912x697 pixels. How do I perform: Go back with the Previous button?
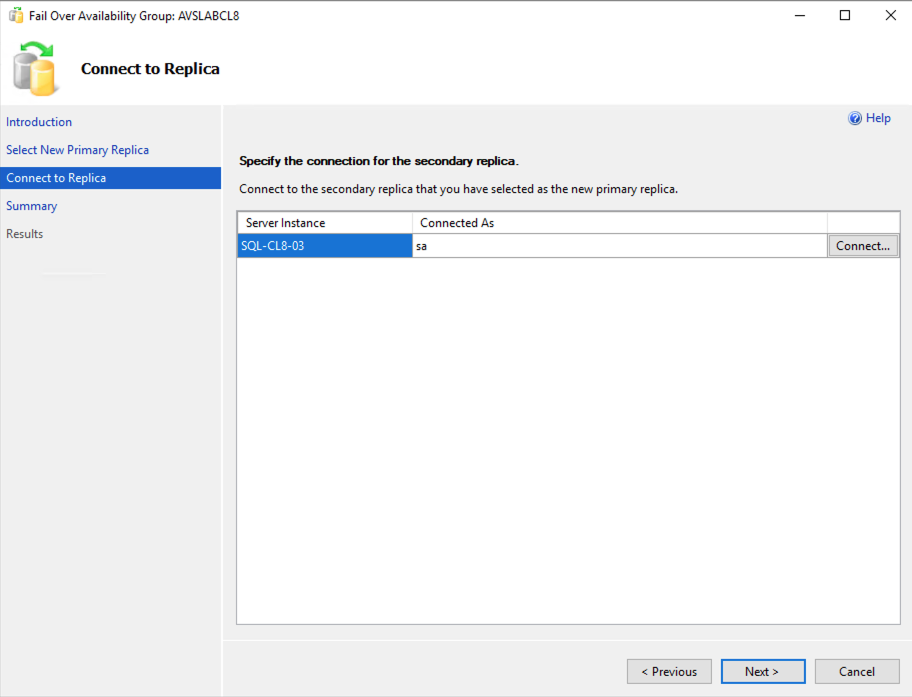click(x=669, y=671)
